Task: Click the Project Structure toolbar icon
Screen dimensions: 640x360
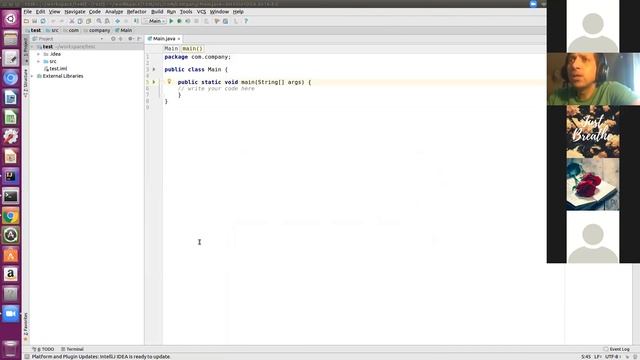Action: pyautogui.click(x=225, y=21)
